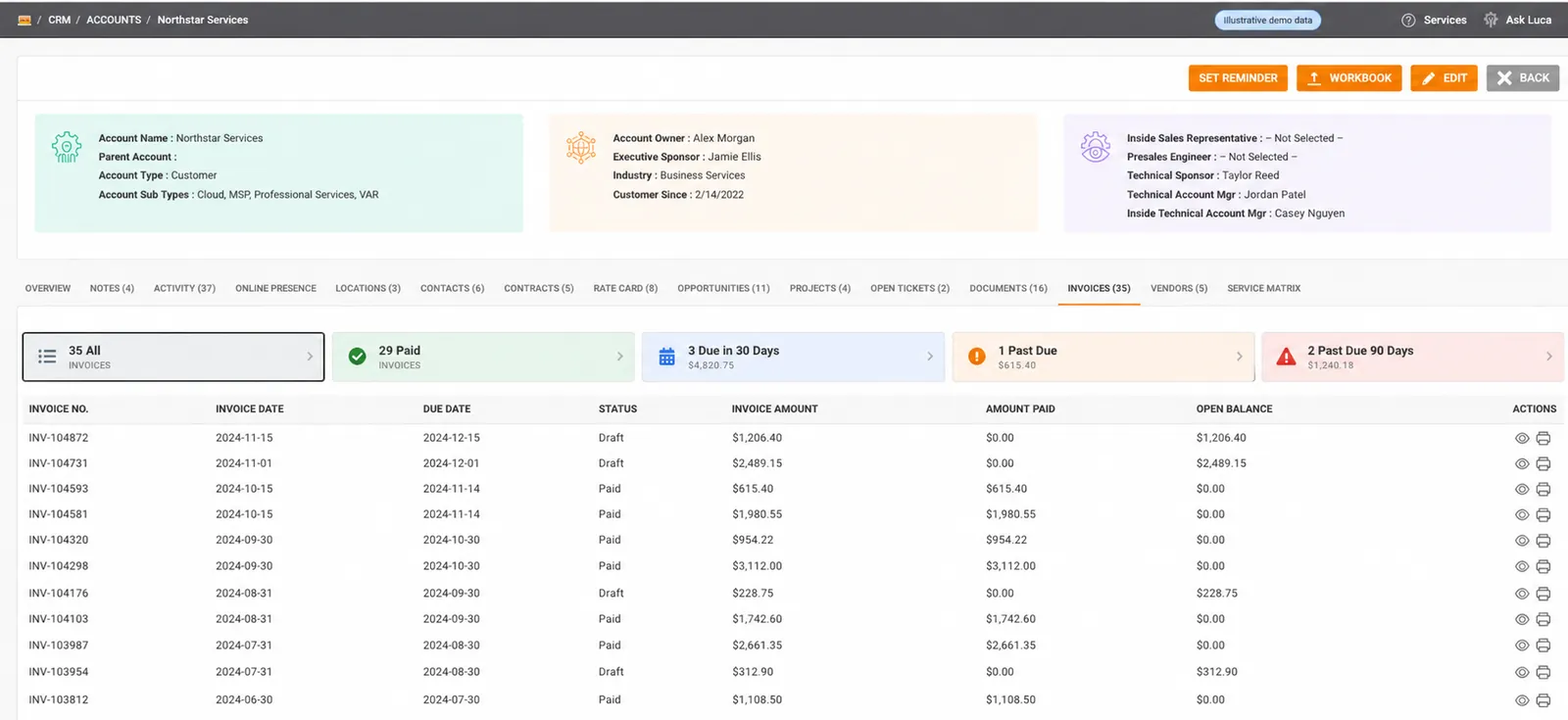This screenshot has height=720, width=1568.
Task: Print invoice INV-103954
Action: click(1543, 673)
